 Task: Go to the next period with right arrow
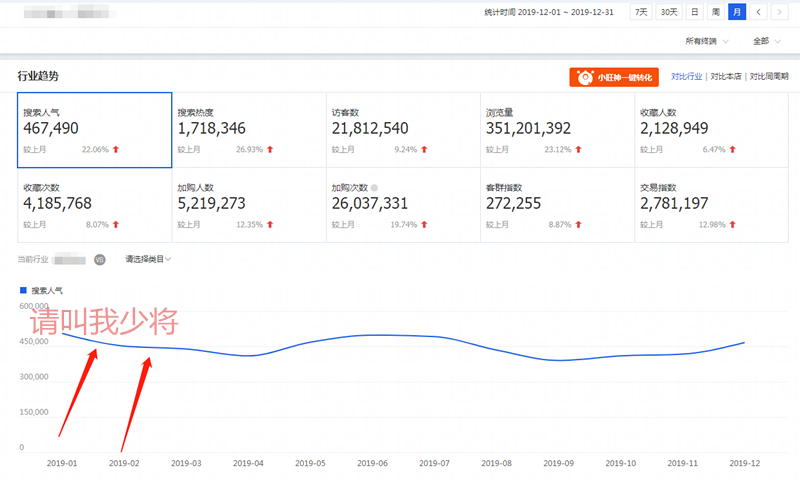pyautogui.click(x=780, y=12)
